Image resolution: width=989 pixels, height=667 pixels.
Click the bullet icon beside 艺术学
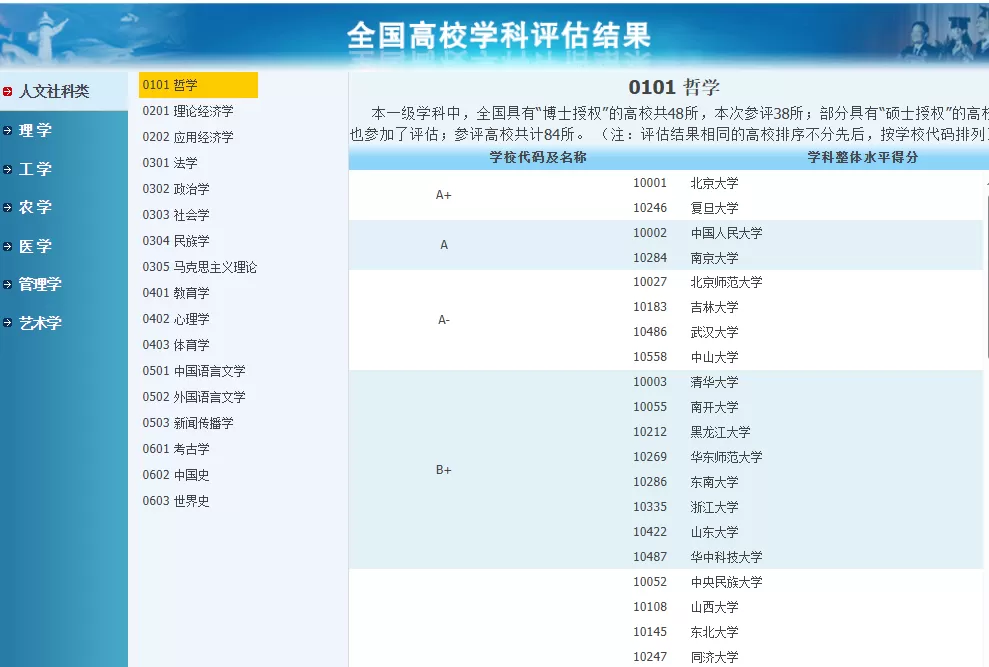[8, 323]
